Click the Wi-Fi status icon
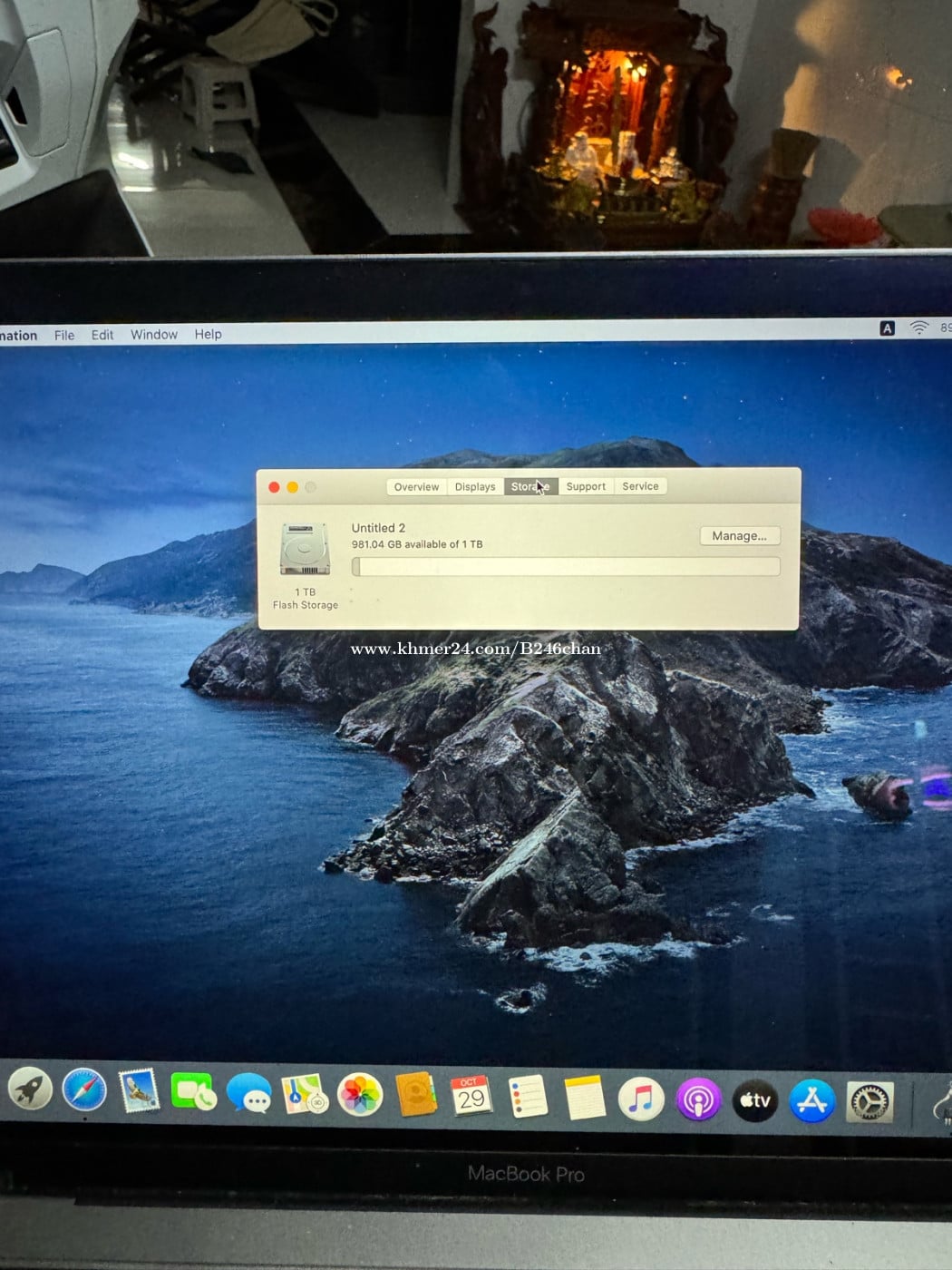 click(918, 328)
